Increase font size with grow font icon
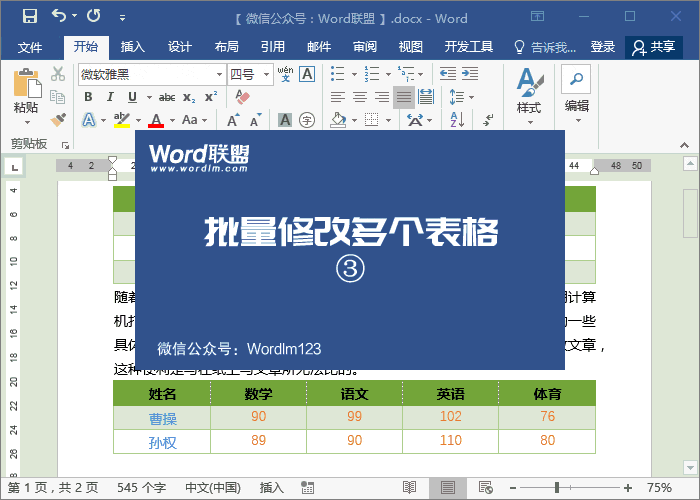This screenshot has height=500, width=700. [233, 120]
